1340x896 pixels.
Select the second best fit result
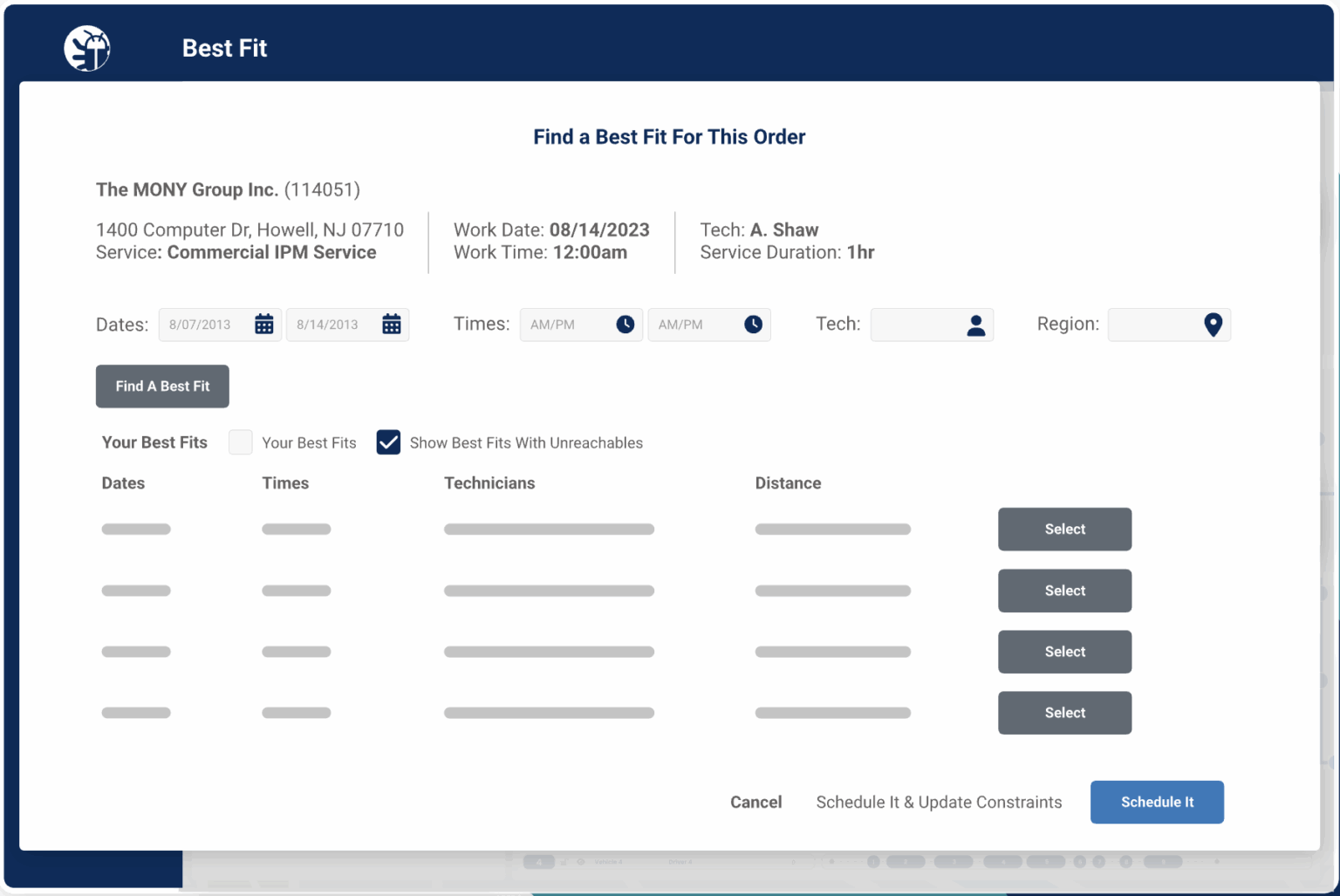point(1064,591)
